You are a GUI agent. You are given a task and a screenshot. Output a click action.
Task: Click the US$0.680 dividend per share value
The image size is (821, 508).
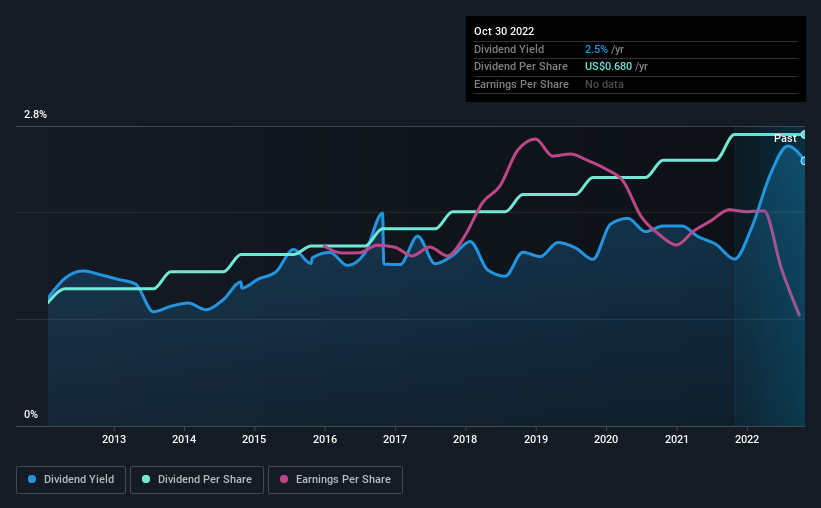click(608, 67)
